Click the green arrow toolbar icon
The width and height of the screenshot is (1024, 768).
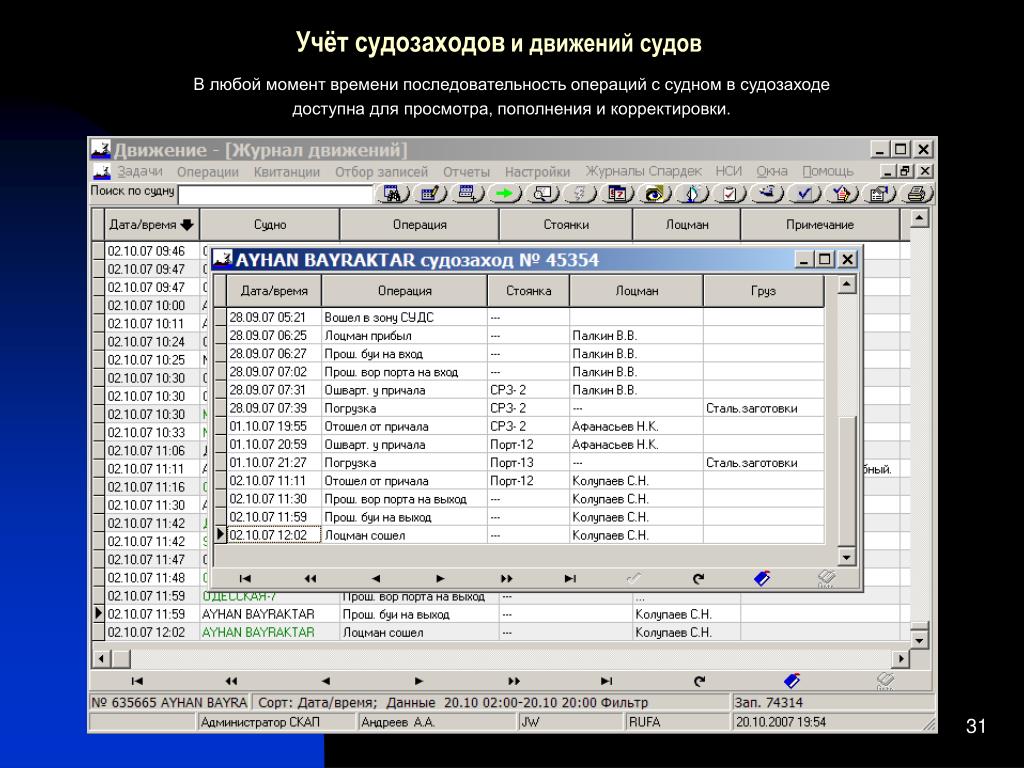pyautogui.click(x=505, y=193)
